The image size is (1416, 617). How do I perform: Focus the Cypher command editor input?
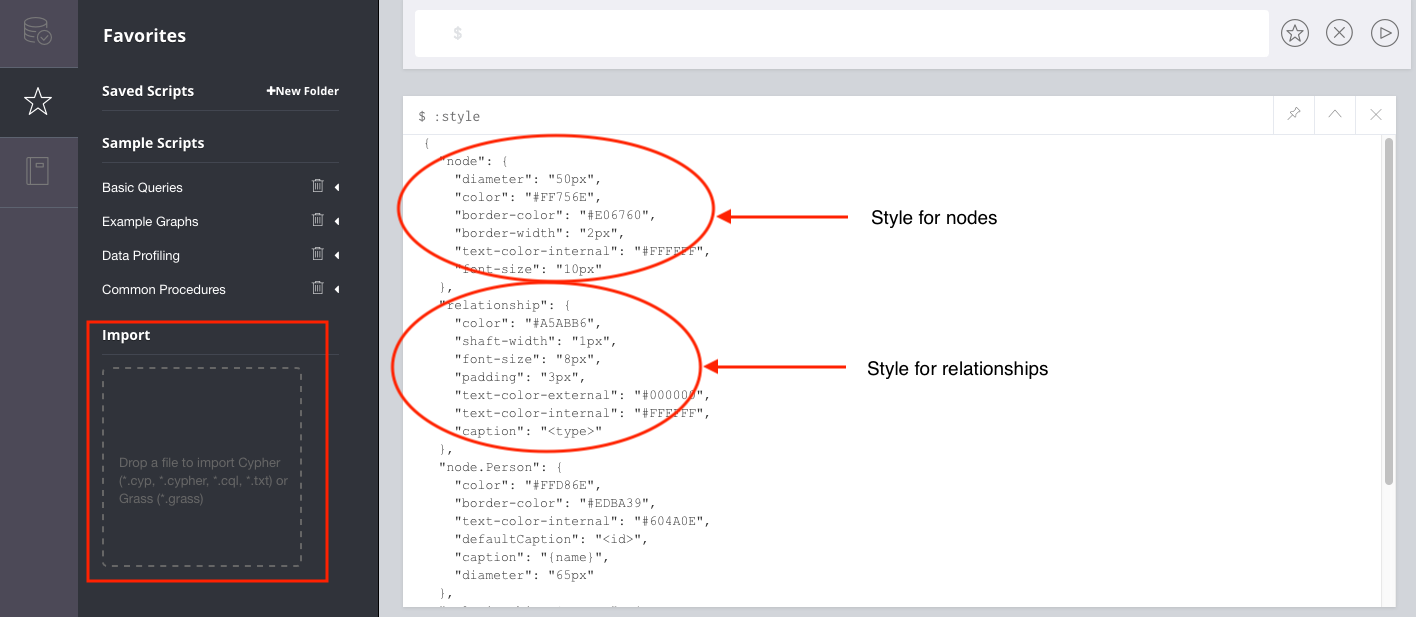(842, 34)
